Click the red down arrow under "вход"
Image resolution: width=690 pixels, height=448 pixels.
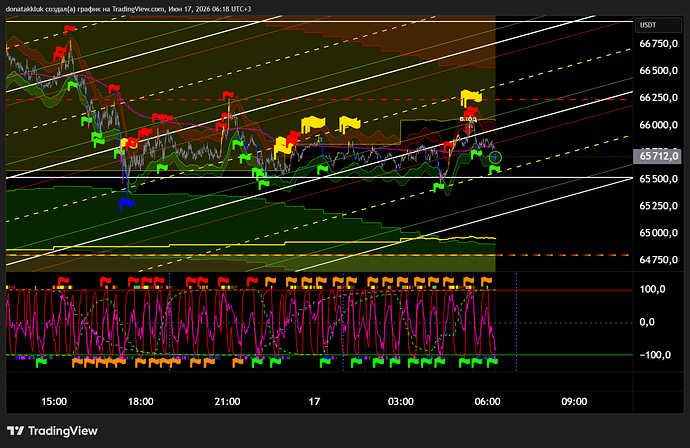tap(468, 129)
